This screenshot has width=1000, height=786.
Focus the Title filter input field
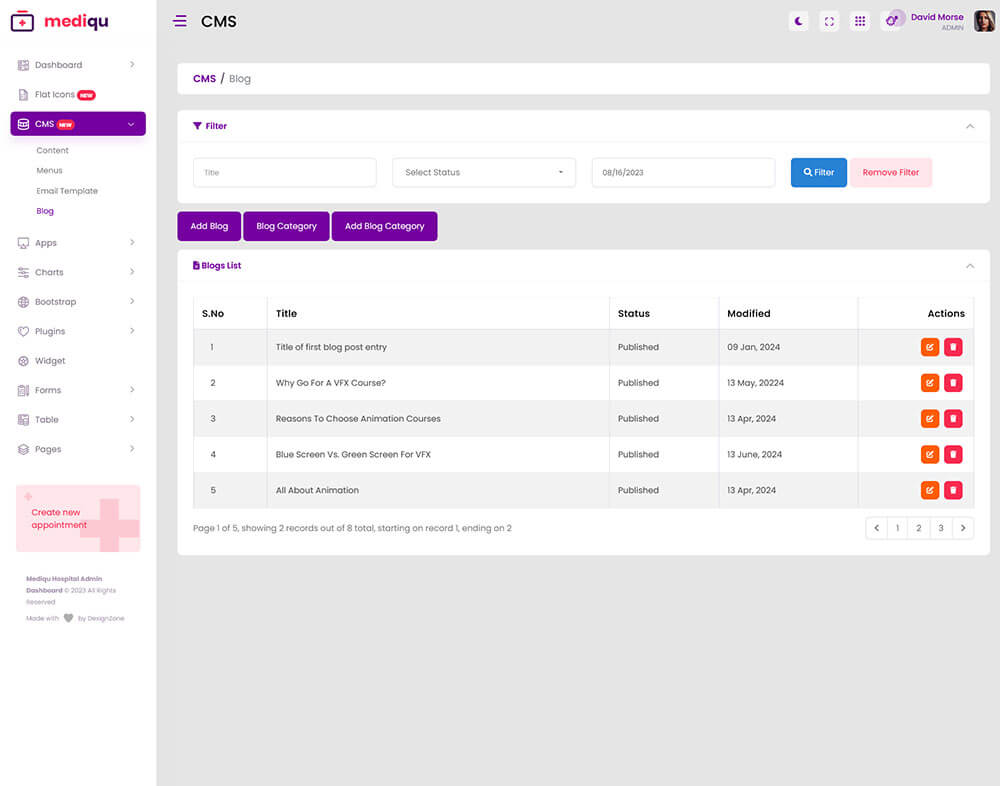pos(285,172)
